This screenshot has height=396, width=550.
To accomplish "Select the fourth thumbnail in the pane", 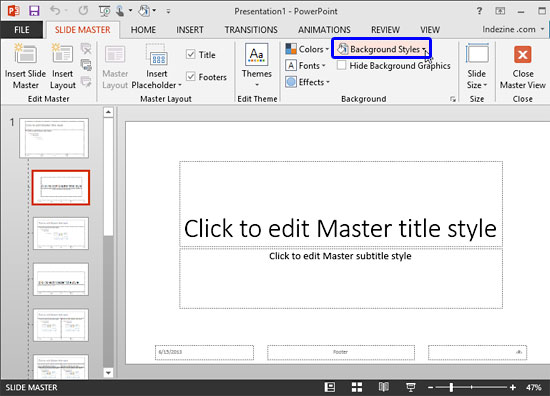I will [61, 280].
